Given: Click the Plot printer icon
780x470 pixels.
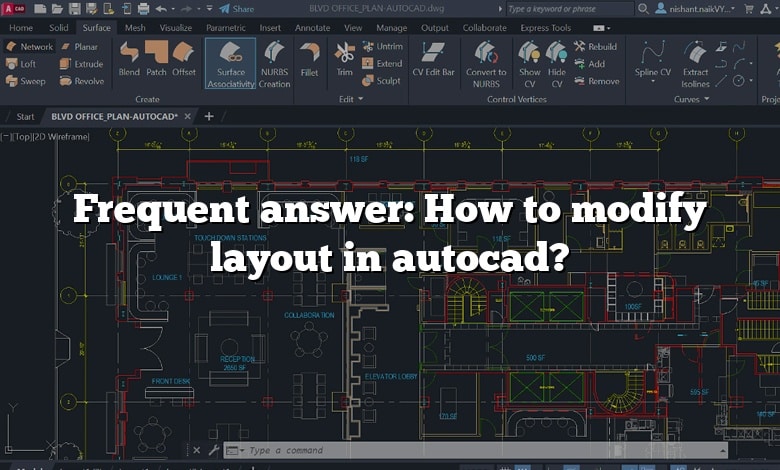Looking at the screenshot, I should (143, 8).
